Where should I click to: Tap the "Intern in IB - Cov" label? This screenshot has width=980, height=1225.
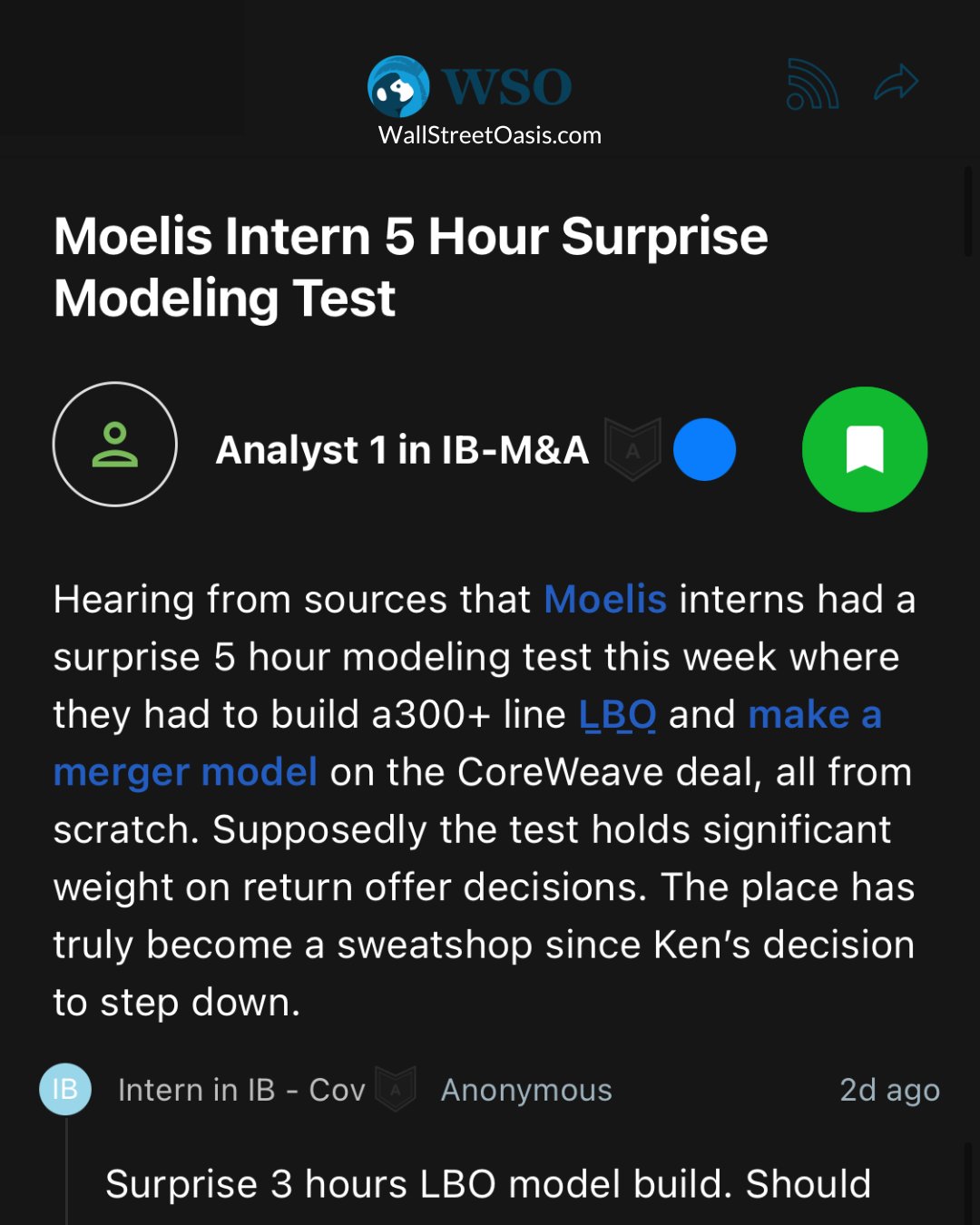[241, 1090]
